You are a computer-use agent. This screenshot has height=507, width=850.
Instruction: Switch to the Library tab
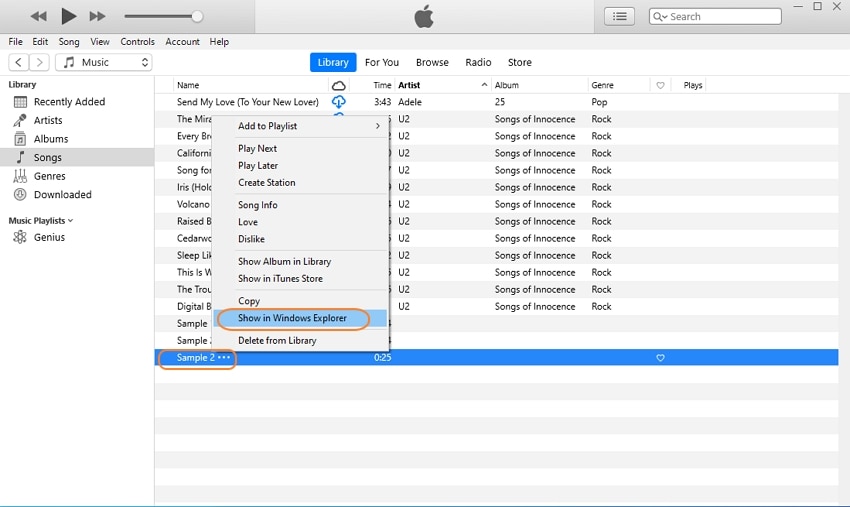[333, 62]
